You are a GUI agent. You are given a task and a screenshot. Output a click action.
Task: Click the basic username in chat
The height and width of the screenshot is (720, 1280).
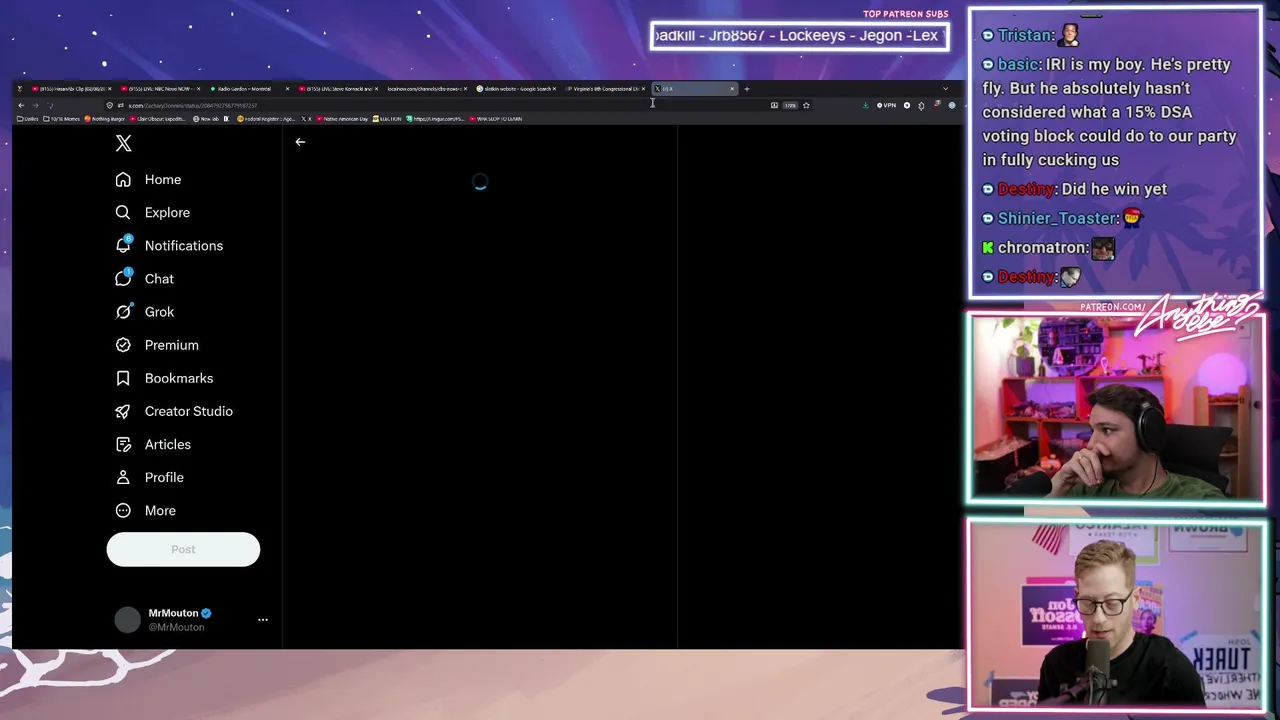1017,65
